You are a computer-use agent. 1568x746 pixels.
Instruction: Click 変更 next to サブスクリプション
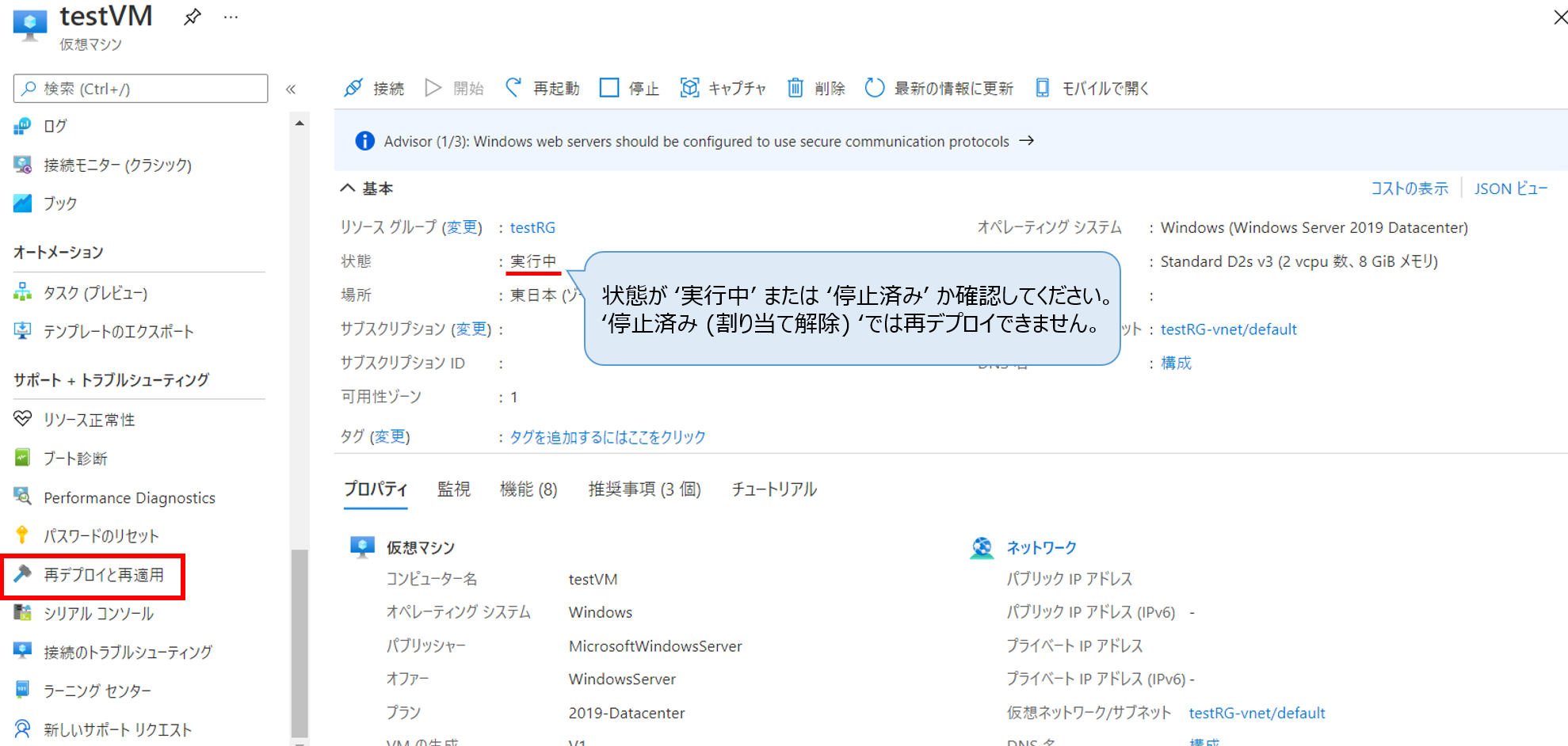click(471, 329)
